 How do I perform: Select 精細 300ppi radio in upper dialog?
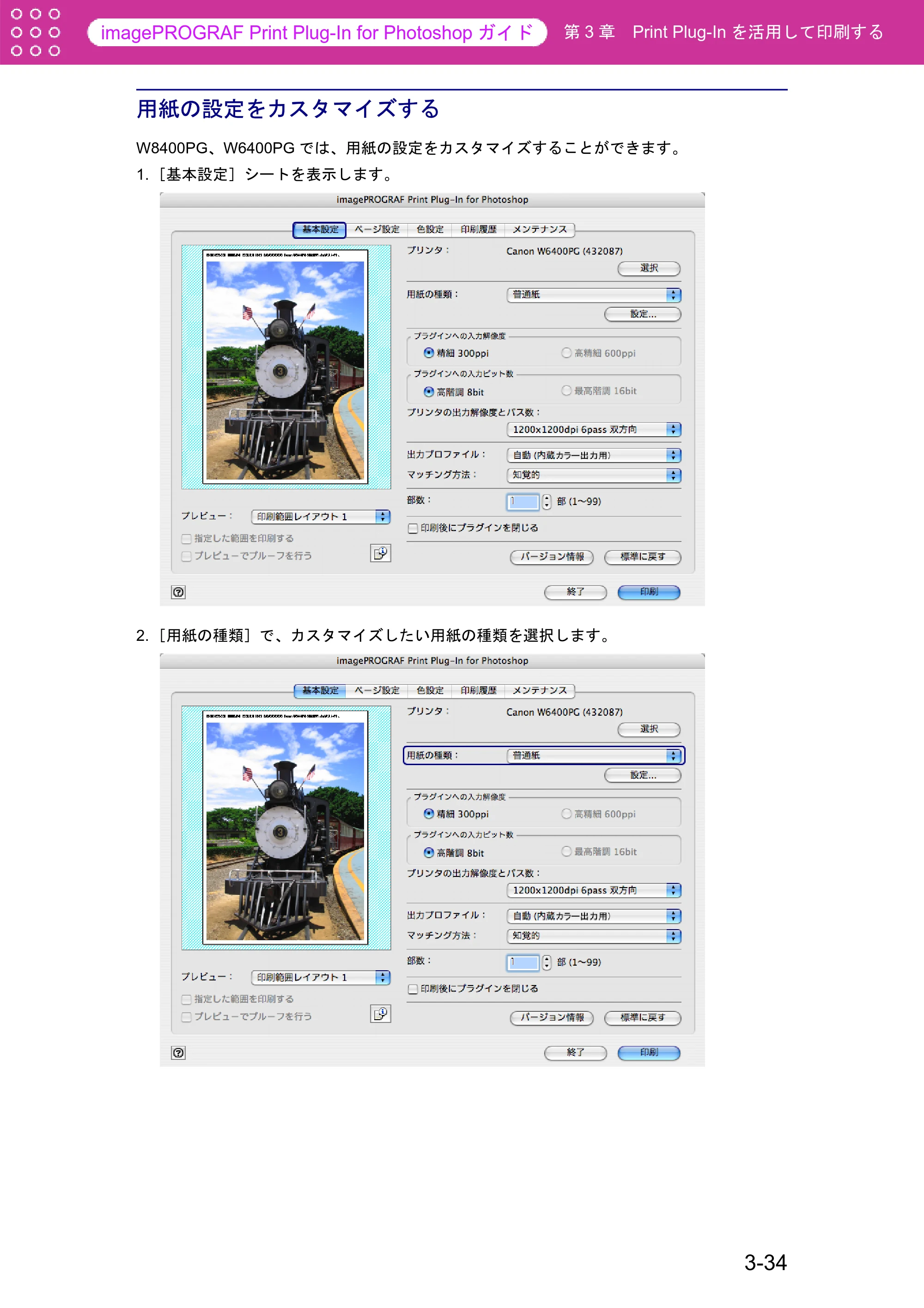429,353
